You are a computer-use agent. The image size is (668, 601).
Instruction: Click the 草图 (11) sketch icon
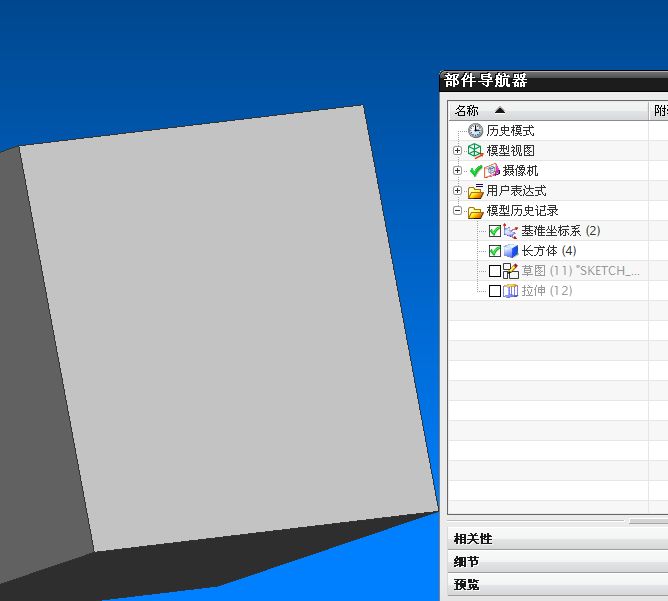pos(510,271)
